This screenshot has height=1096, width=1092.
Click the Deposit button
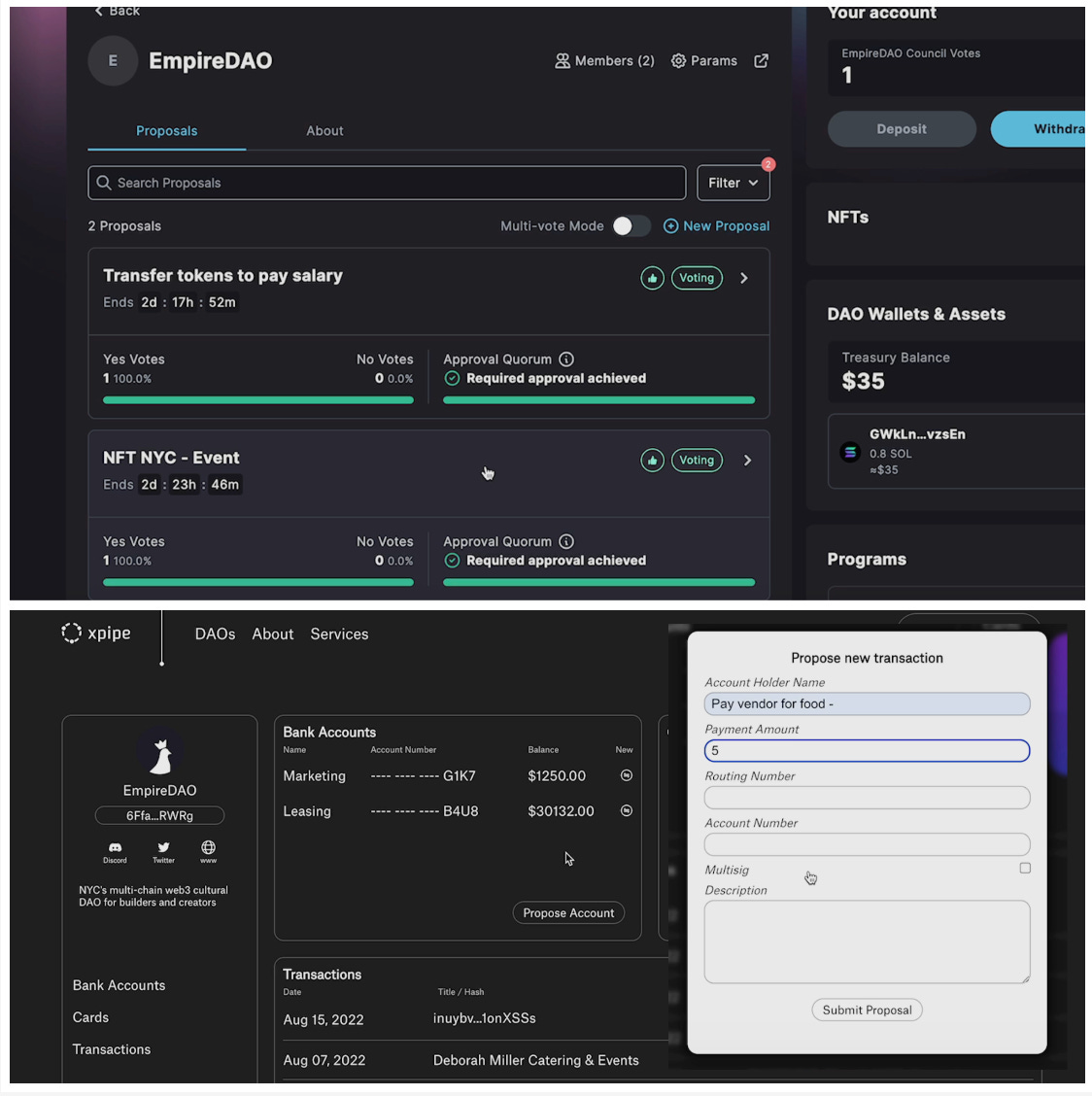point(902,128)
